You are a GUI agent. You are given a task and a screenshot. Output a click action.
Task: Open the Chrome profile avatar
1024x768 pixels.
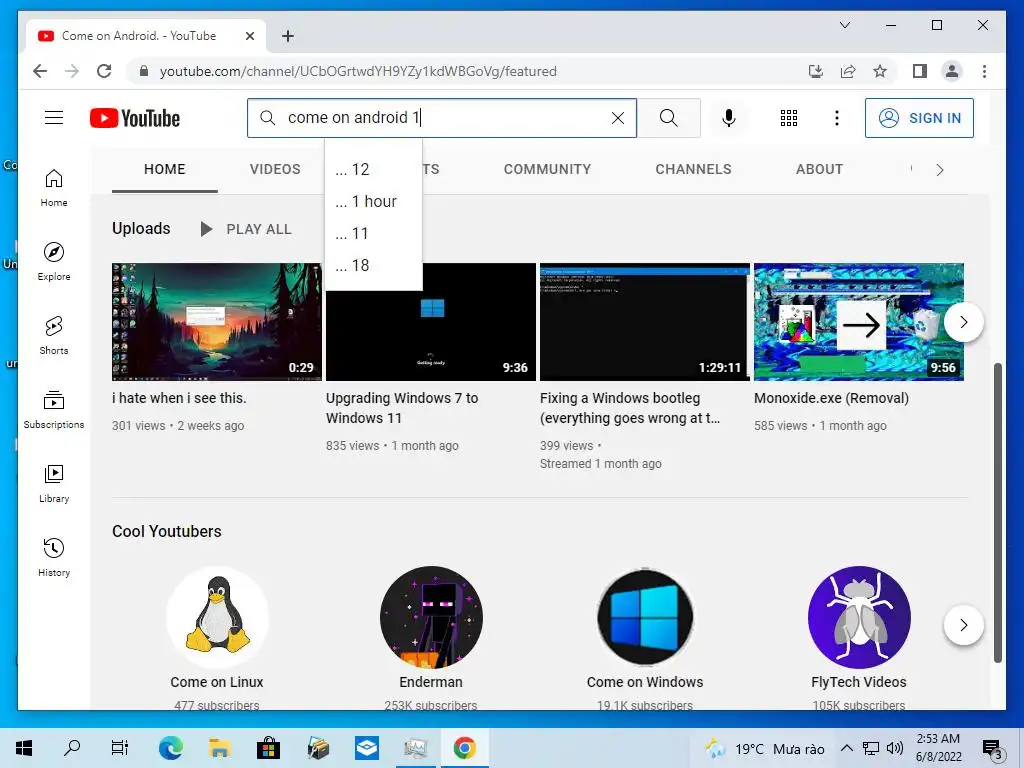pos(952,71)
